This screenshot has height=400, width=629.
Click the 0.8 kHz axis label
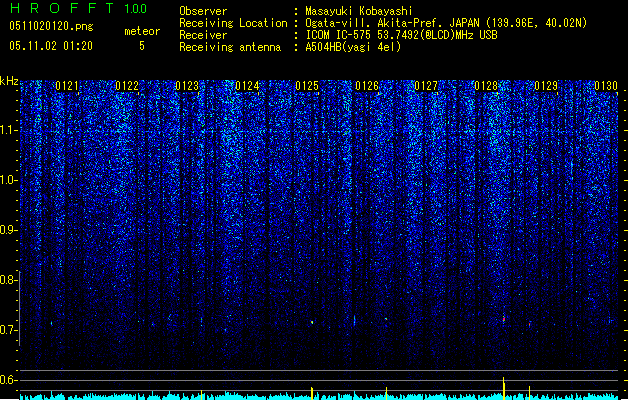coord(9,280)
